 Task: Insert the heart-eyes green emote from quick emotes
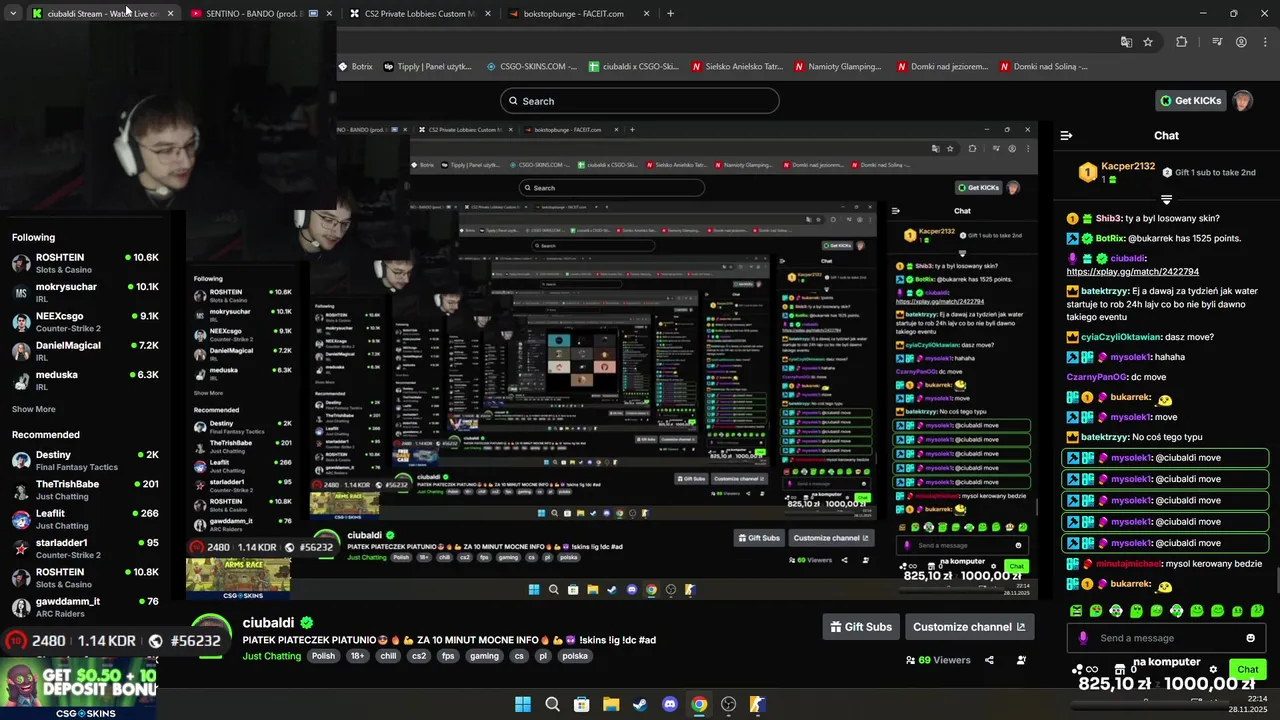coord(1096,610)
